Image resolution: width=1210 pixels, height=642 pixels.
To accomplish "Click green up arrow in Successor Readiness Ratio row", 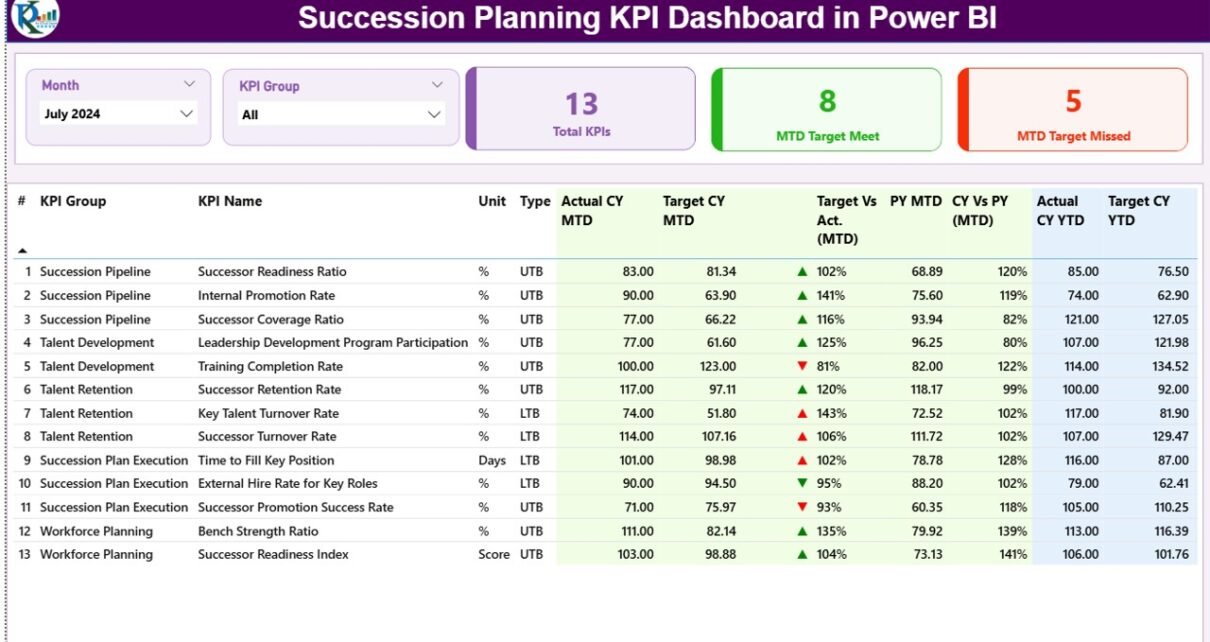I will click(802, 271).
